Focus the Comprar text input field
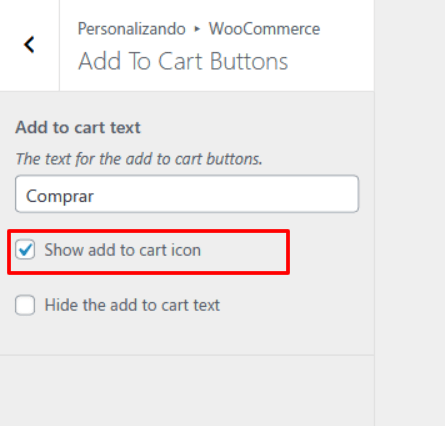The width and height of the screenshot is (445, 426). 187,194
